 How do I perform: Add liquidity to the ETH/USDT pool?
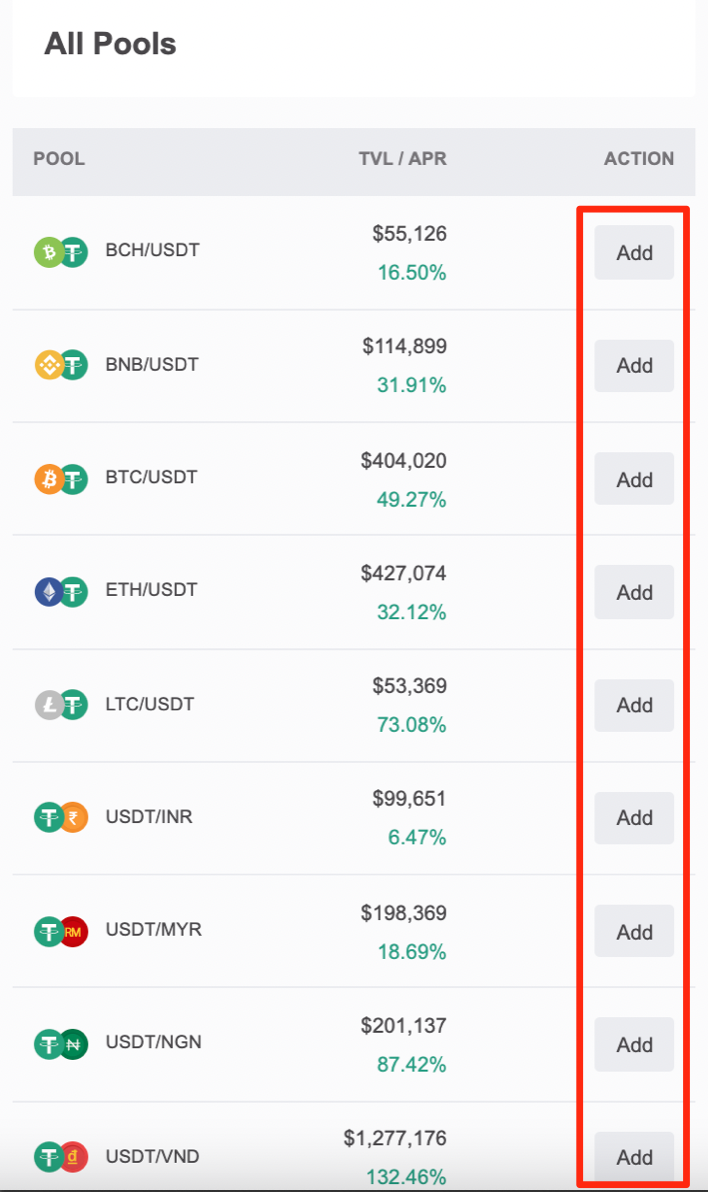[634, 592]
